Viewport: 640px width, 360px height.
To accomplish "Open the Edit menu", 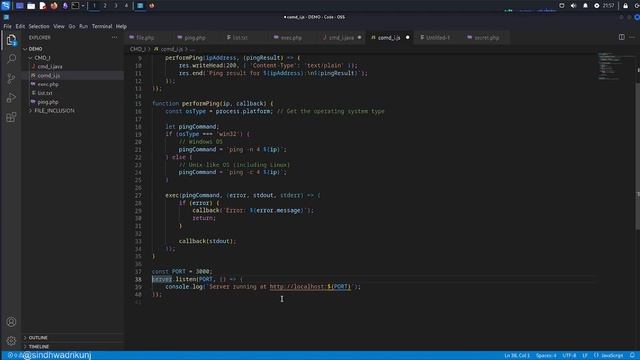I will 20,26.
